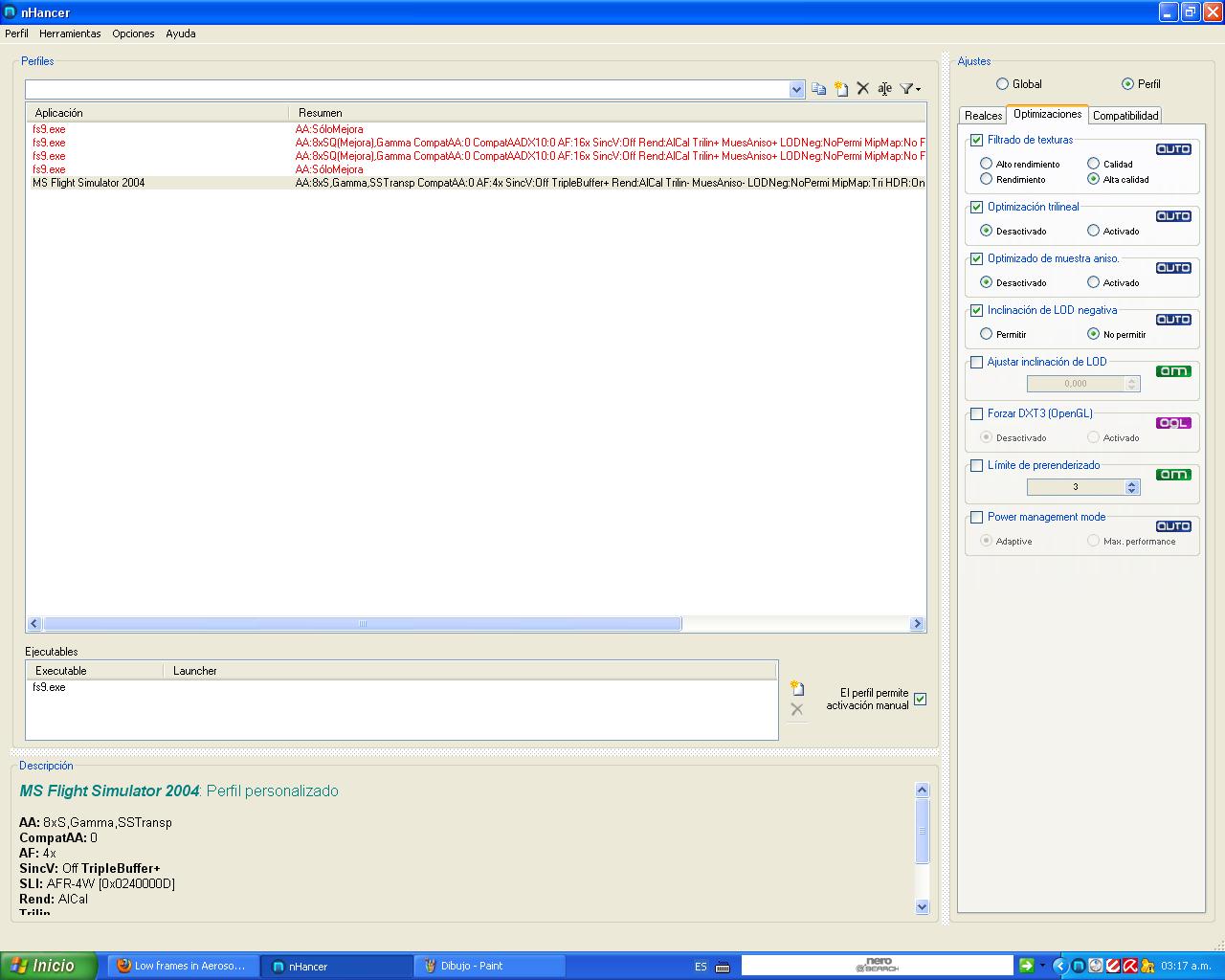Viewport: 1225px width, 980px height.
Task: Sort by Aplicación column header
Action: (157, 113)
